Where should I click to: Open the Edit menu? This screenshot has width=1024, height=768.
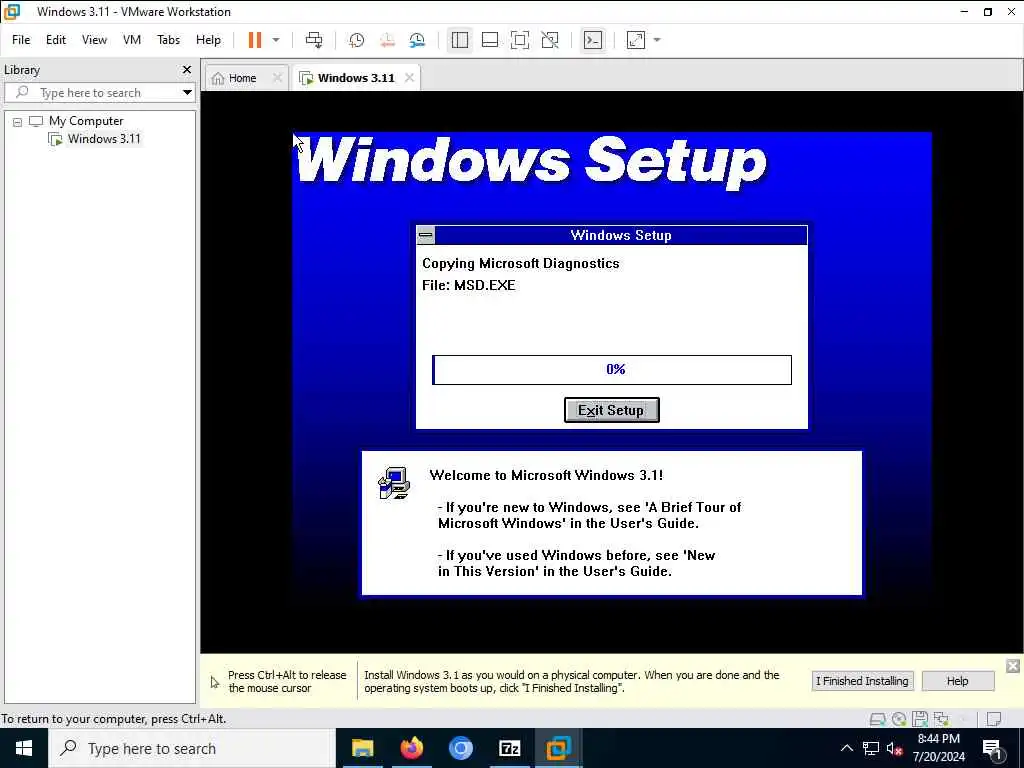point(56,40)
